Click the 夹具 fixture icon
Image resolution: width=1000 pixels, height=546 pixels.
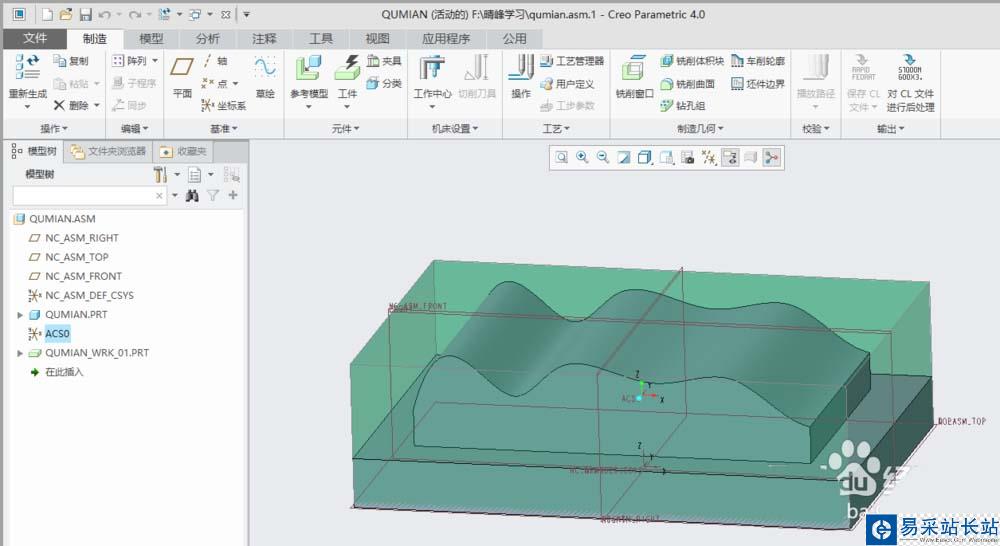(x=373, y=61)
